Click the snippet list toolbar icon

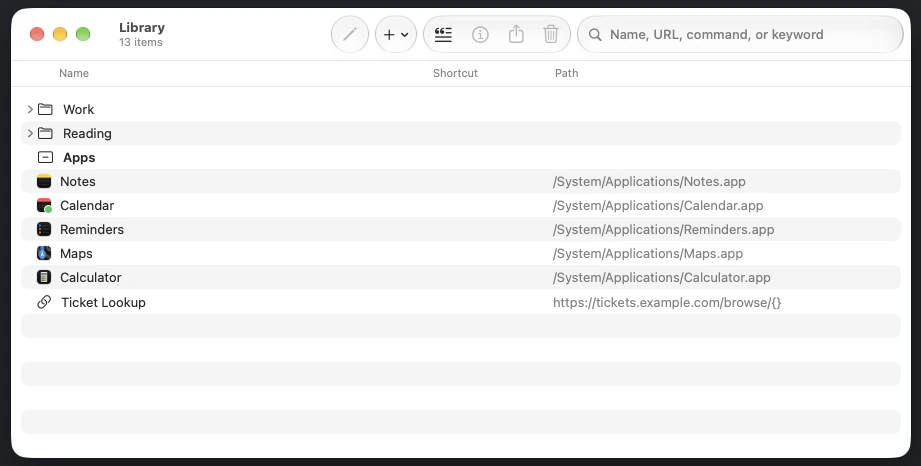tap(443, 35)
